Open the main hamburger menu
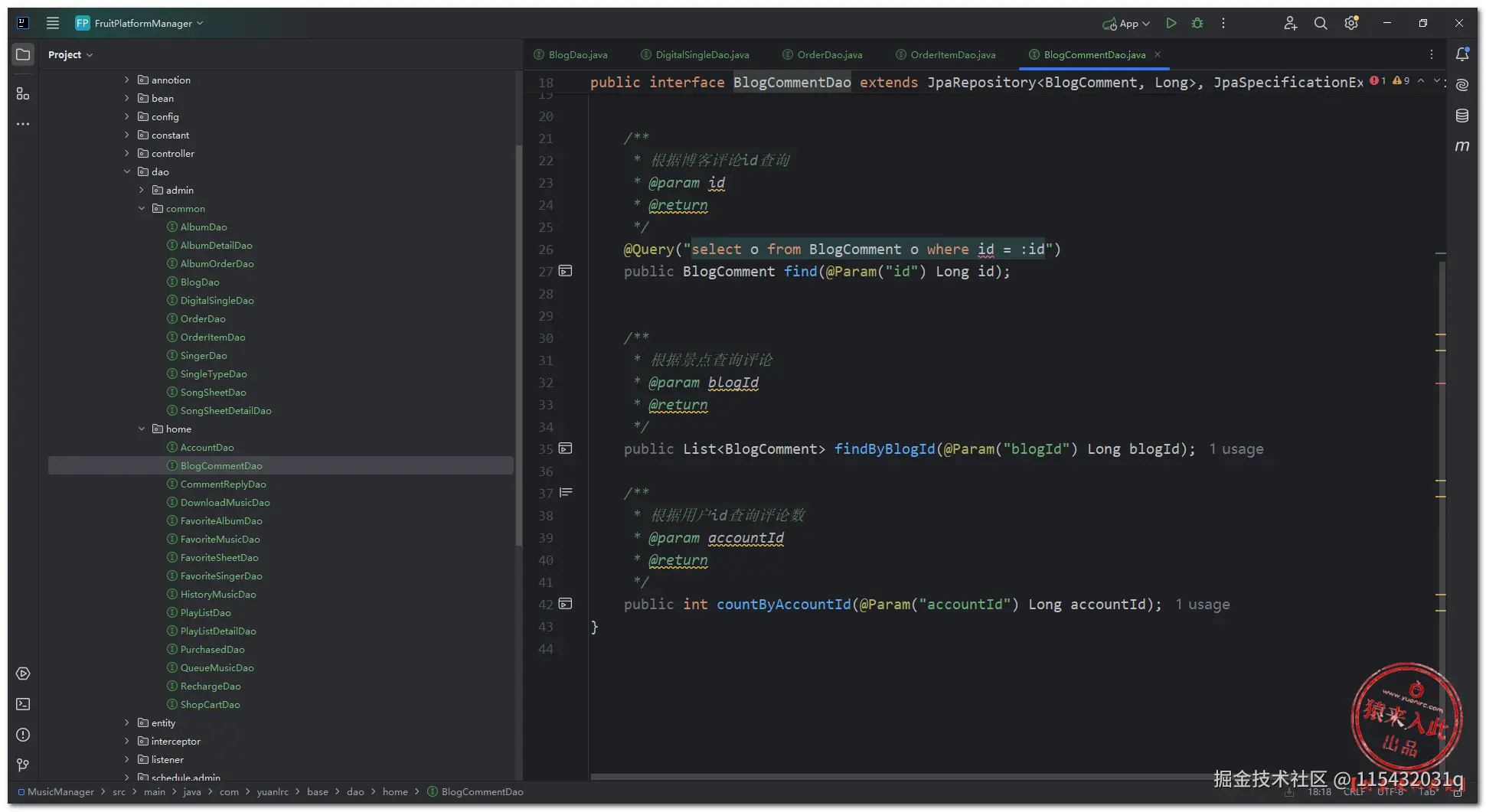This screenshot has width=1486, height=812. tap(53, 23)
